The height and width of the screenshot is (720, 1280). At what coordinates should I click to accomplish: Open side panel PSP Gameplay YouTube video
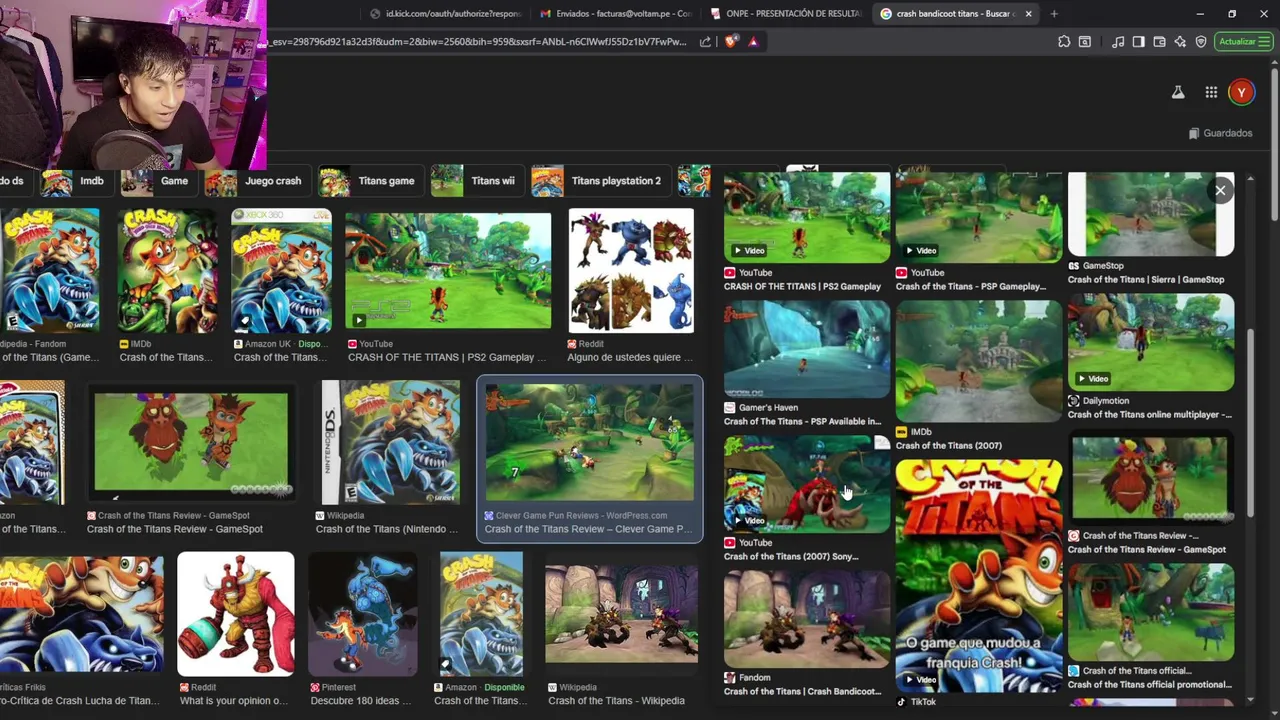pyautogui.click(x=979, y=217)
